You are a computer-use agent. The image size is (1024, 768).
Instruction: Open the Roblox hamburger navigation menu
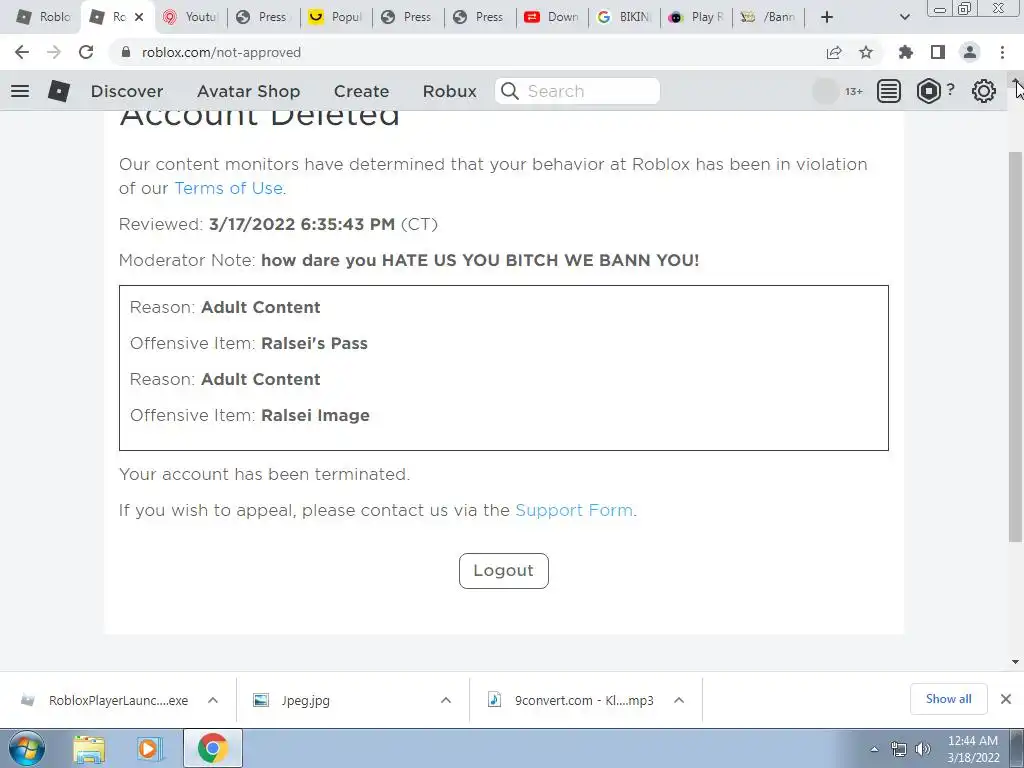[20, 91]
